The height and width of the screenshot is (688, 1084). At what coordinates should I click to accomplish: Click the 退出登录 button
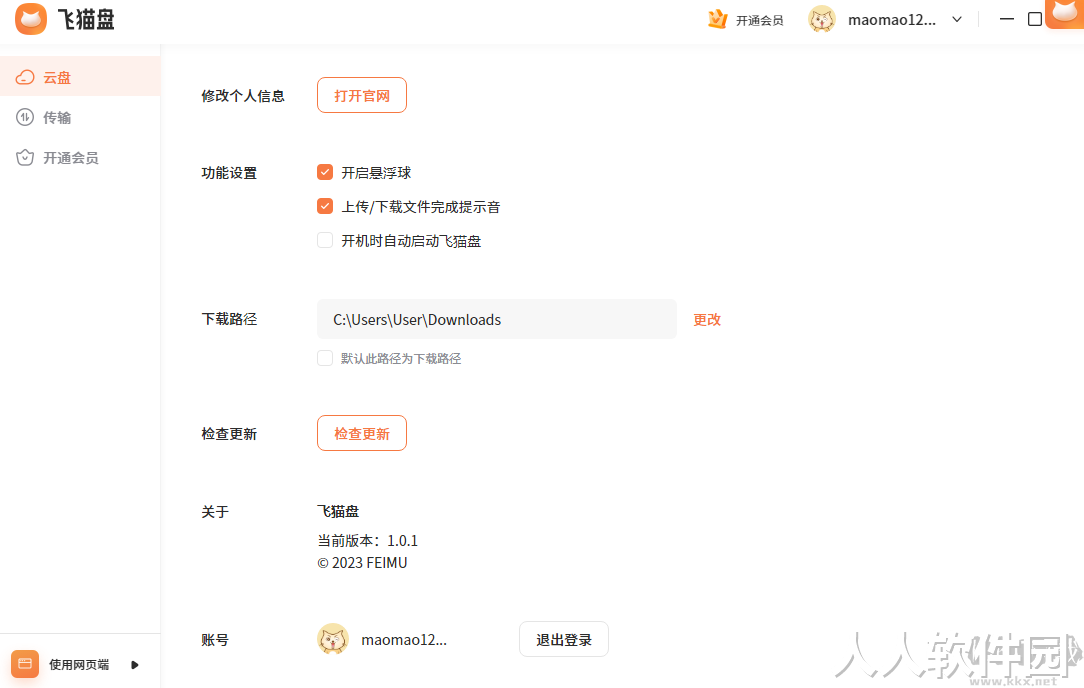click(563, 640)
